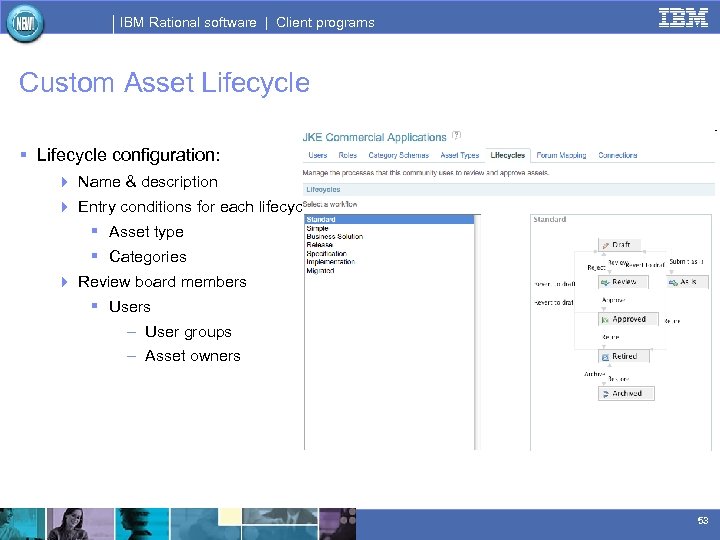This screenshot has width=720, height=540.
Task: Click the 'Users' bullet text
Action: click(x=129, y=307)
